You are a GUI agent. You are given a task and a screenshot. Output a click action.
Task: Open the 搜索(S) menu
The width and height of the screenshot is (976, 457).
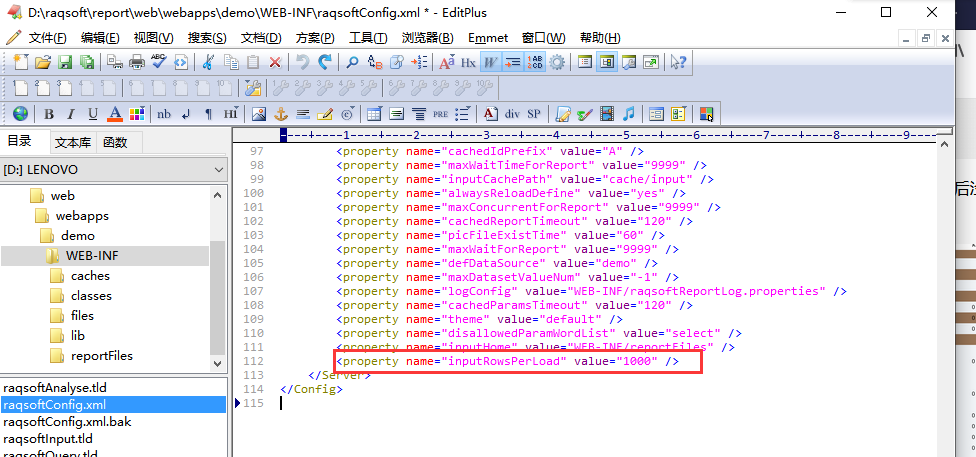coord(206,38)
